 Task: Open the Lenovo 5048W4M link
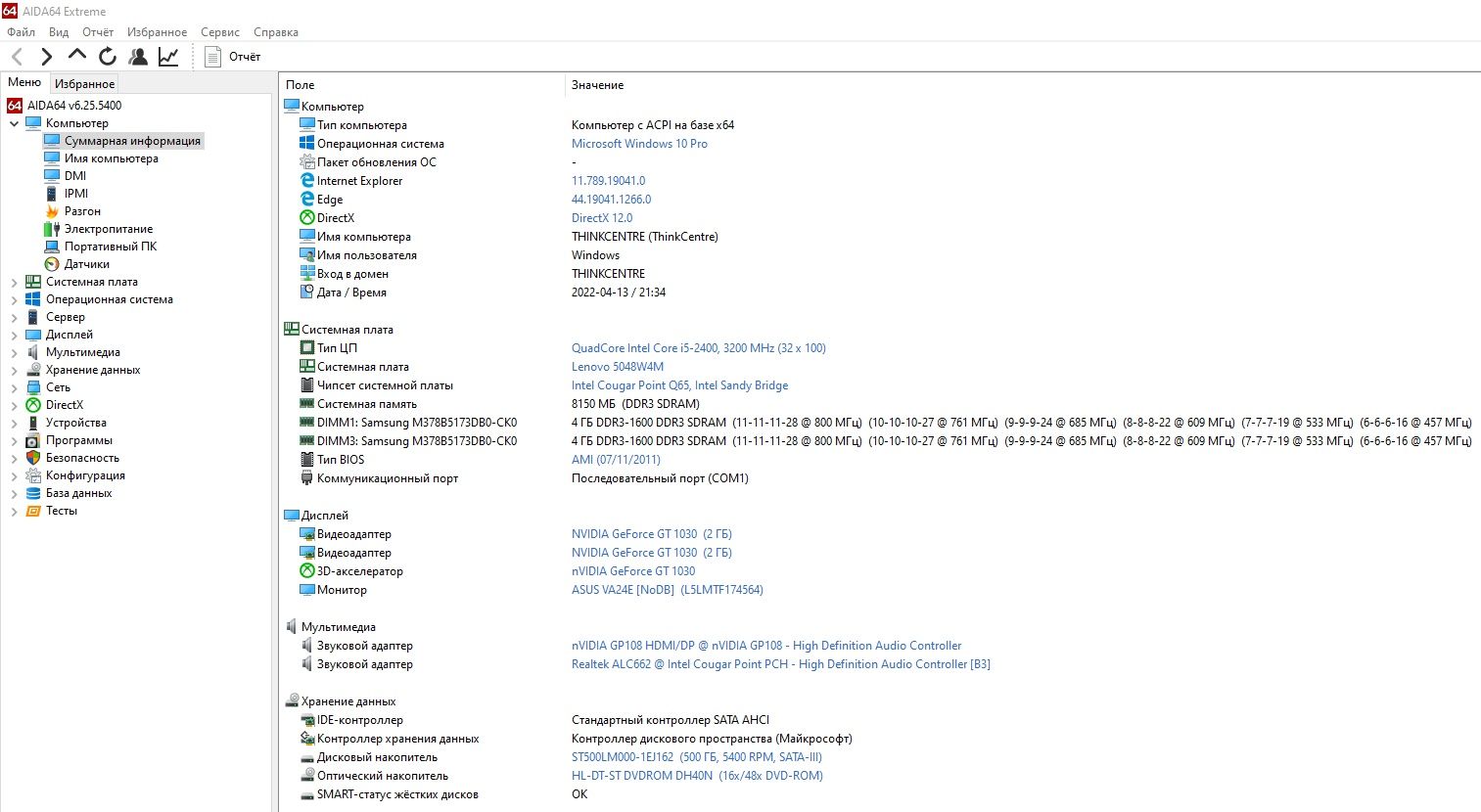pos(618,367)
